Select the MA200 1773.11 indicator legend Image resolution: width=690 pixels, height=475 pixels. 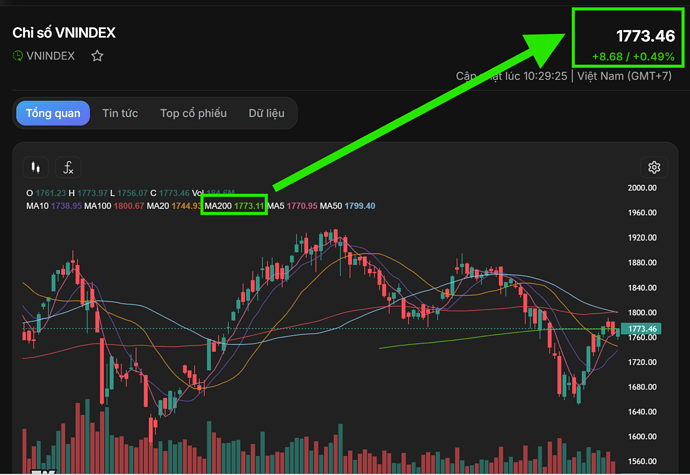234,206
